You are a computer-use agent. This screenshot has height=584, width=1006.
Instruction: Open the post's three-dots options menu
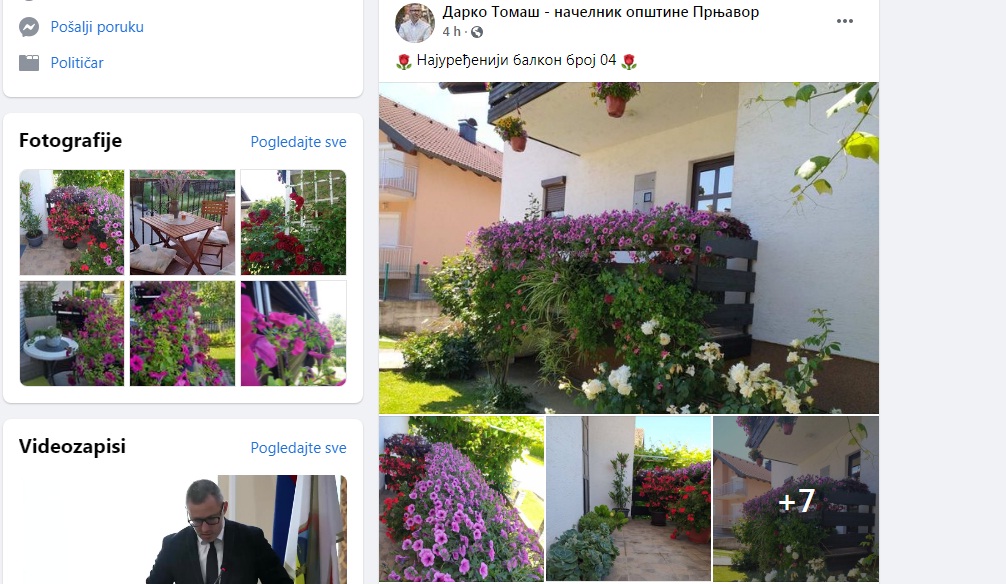coord(844,21)
